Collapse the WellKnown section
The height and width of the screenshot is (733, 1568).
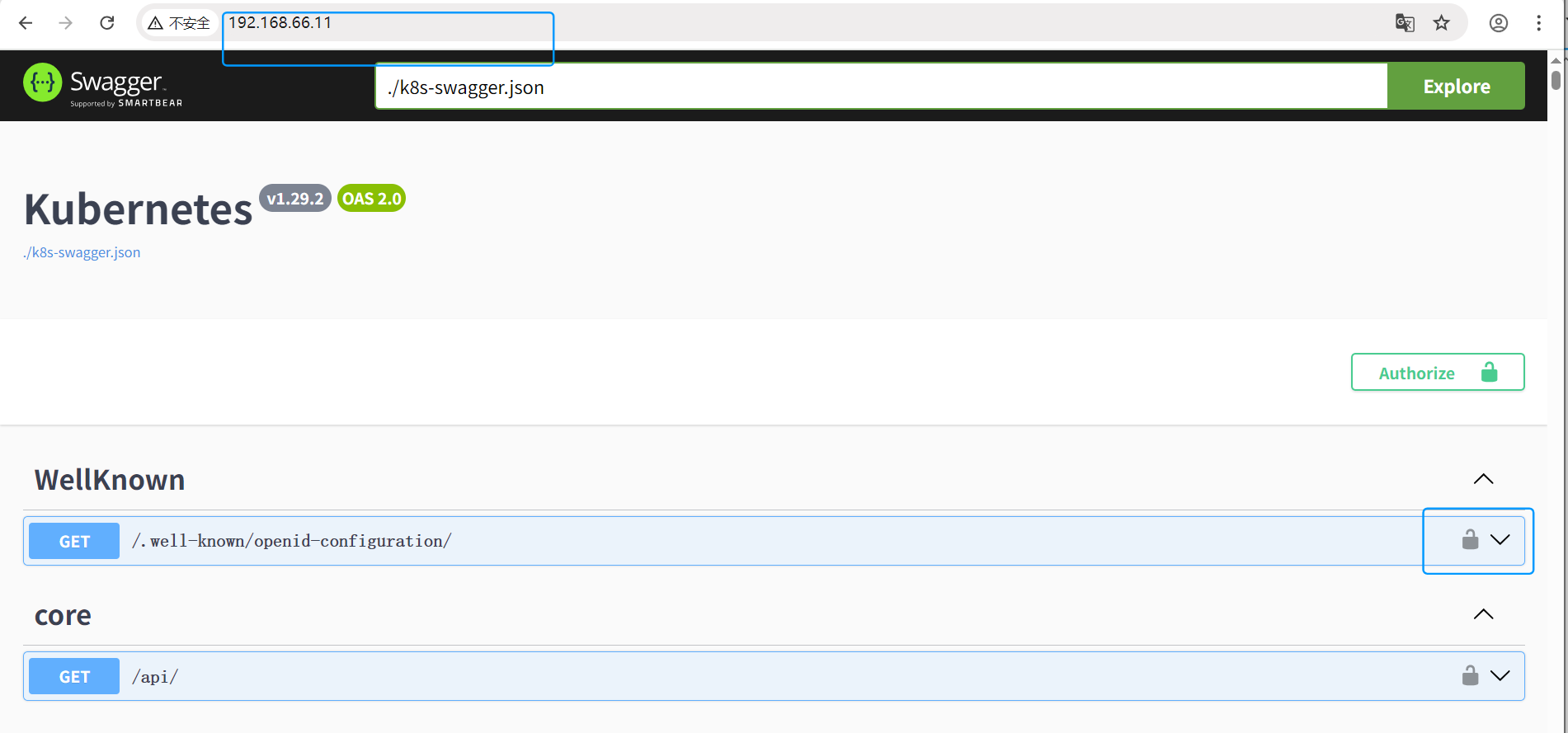click(1484, 479)
